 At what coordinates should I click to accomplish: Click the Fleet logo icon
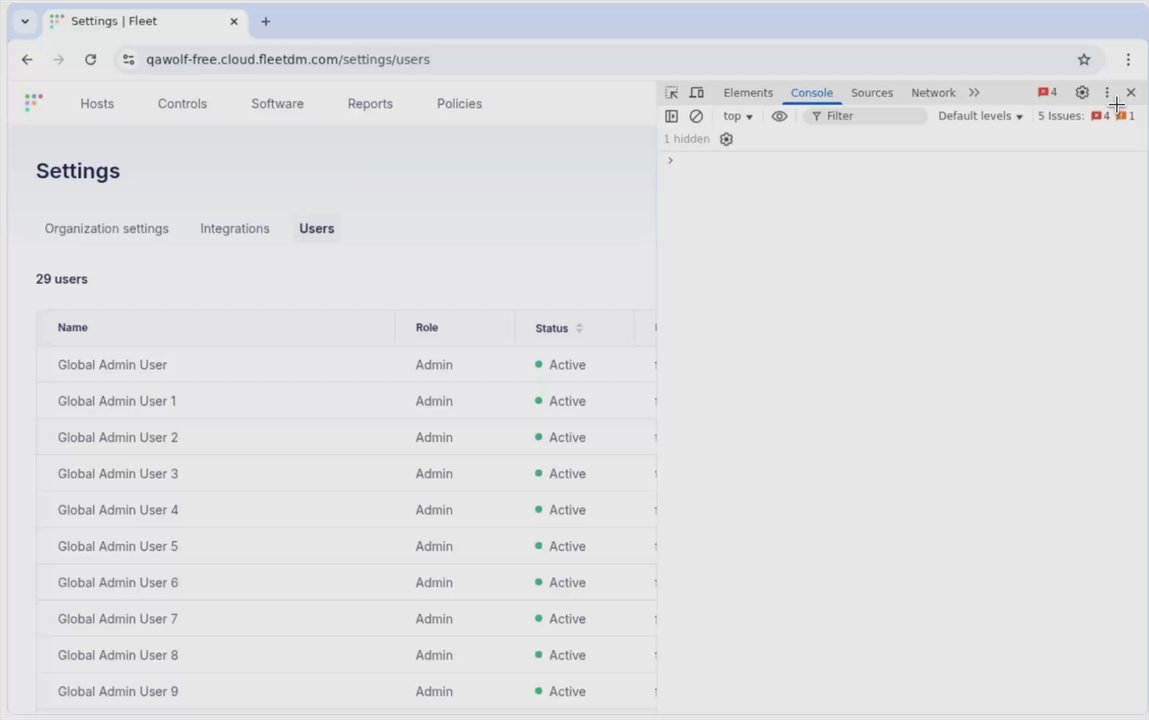(34, 103)
